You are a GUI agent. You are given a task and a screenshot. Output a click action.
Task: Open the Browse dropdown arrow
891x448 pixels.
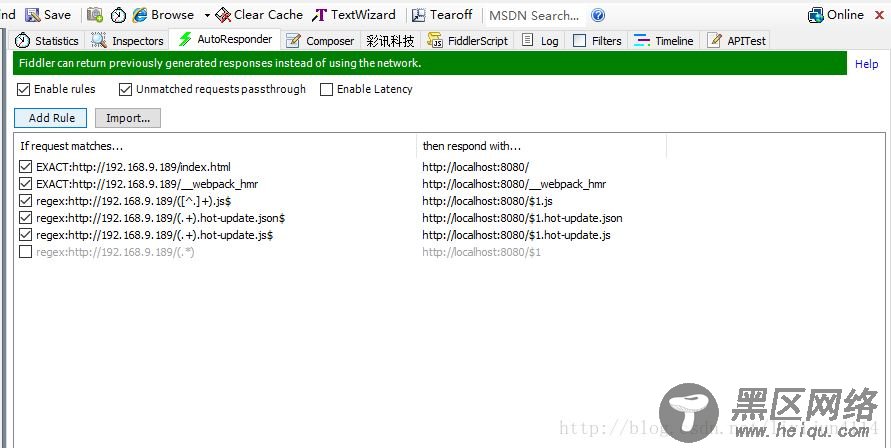pos(207,15)
